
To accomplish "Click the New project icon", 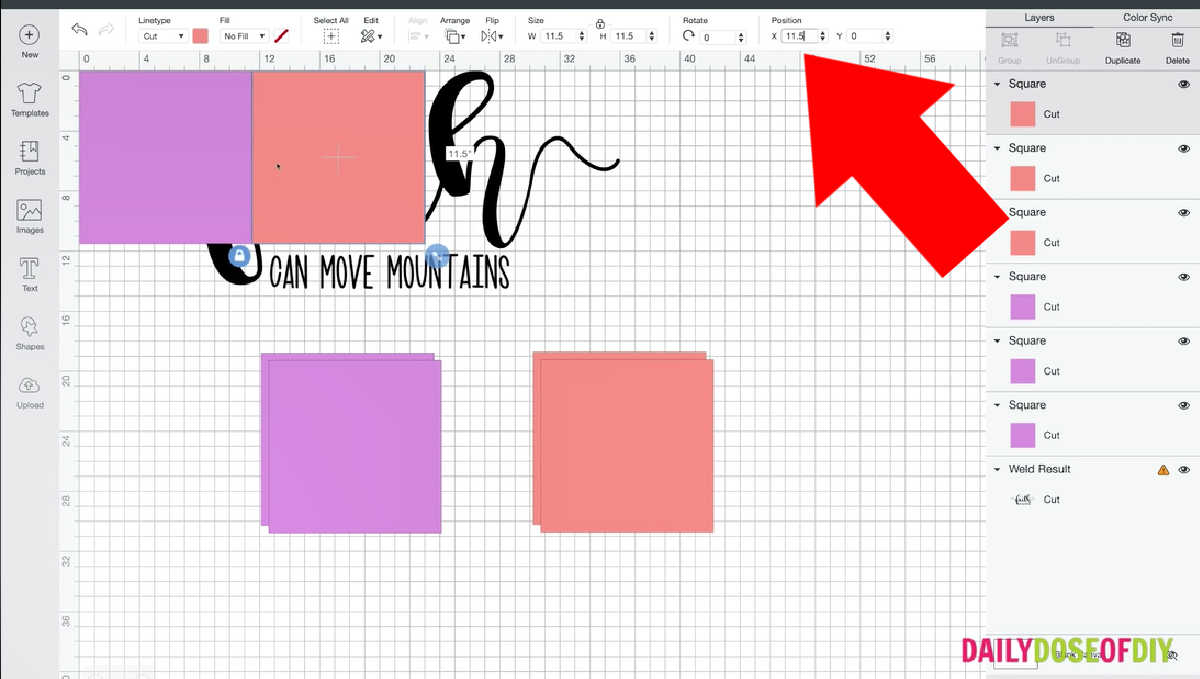I will [29, 35].
